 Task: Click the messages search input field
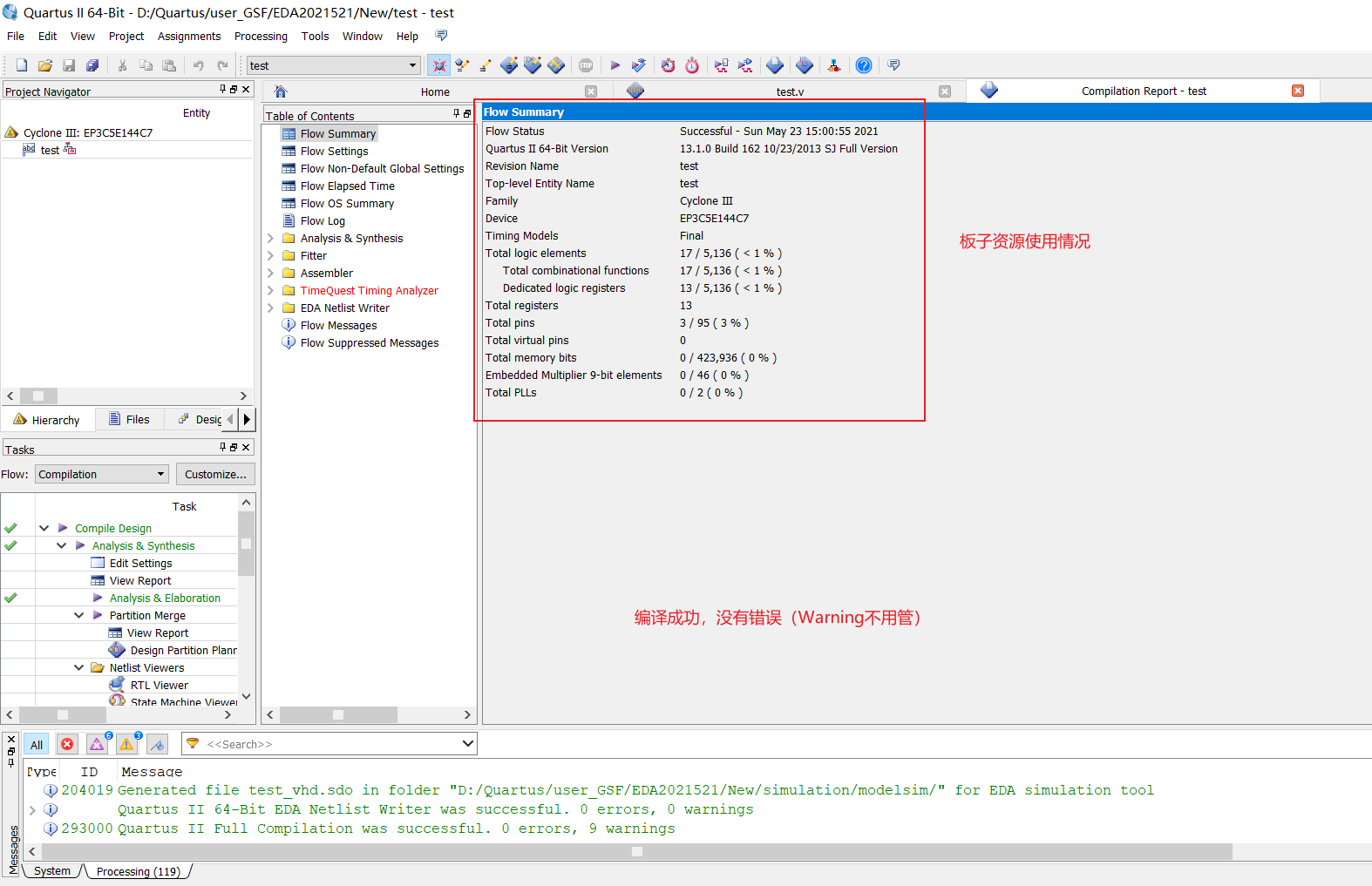point(331,744)
